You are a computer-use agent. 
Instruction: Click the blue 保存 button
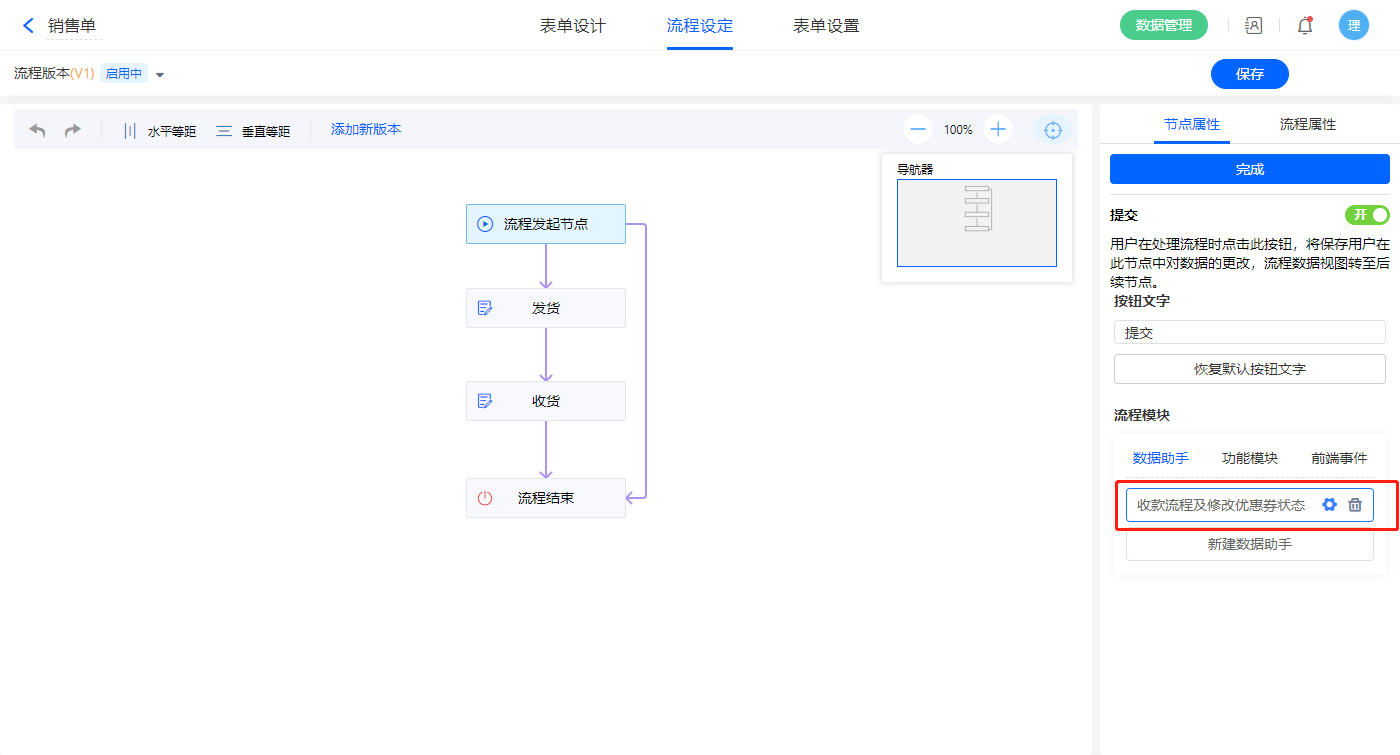(1249, 74)
